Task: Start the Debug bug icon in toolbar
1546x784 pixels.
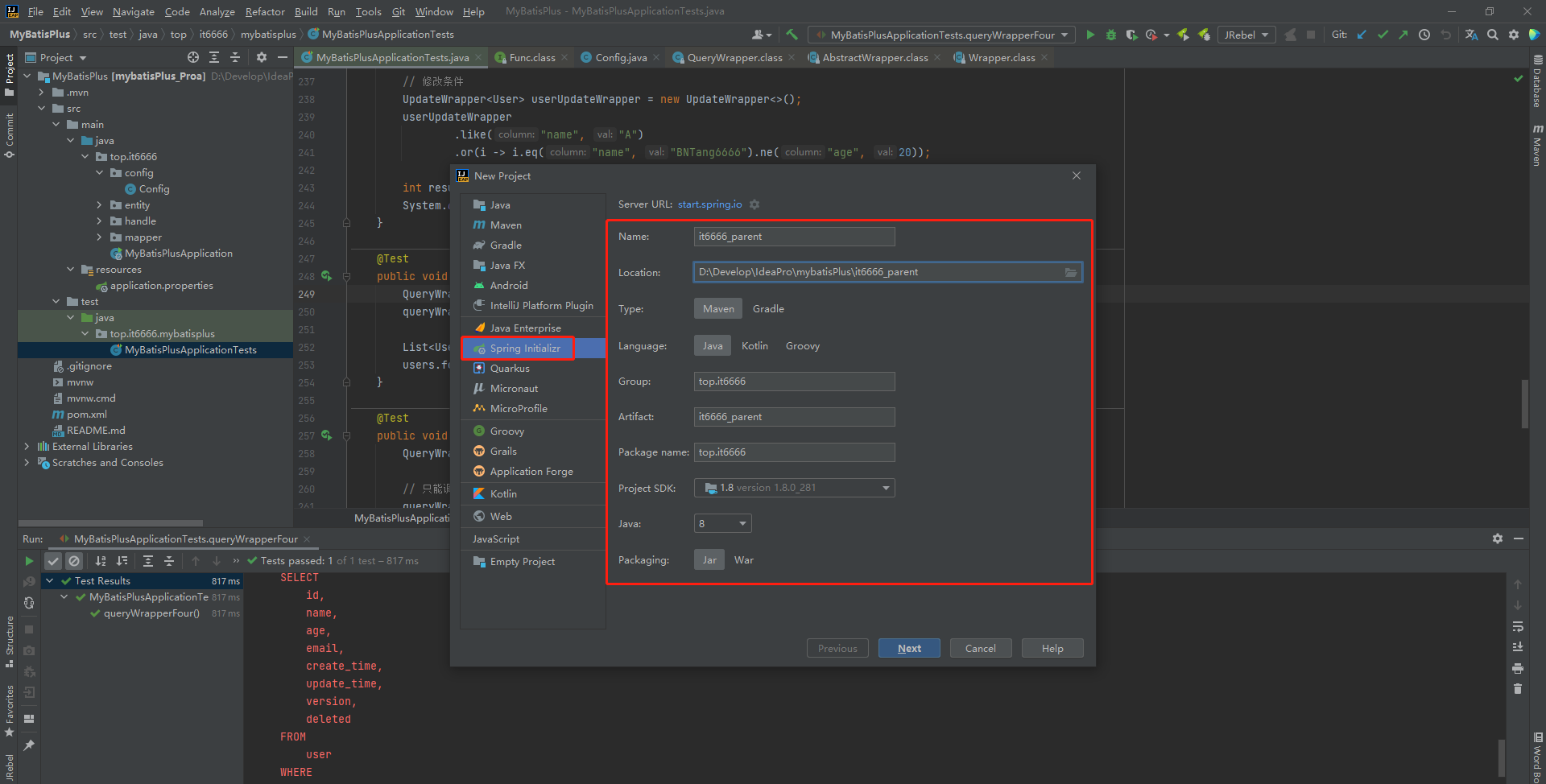Action: pos(1111,35)
